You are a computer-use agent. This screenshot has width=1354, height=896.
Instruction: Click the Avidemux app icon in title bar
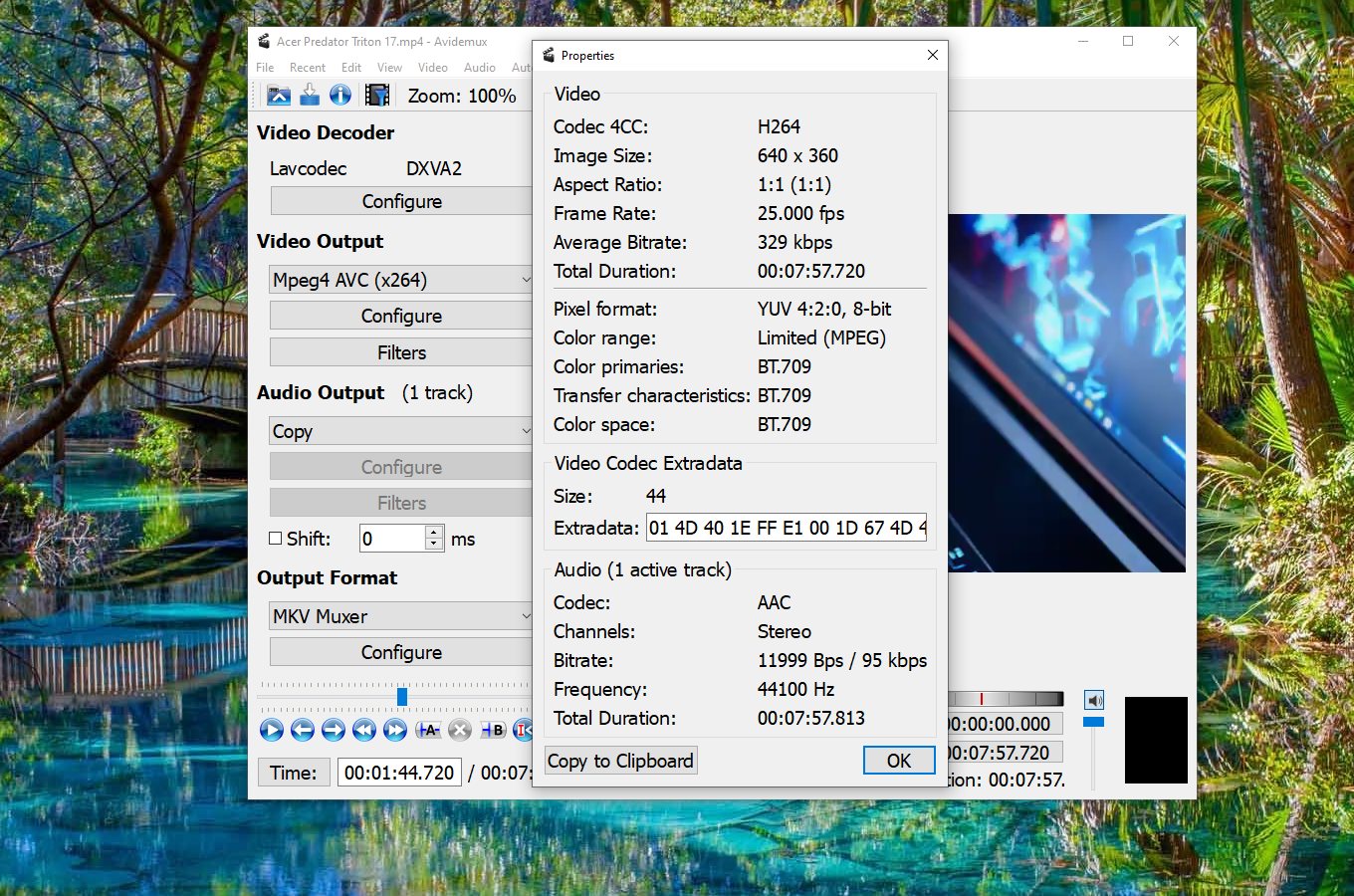[264, 41]
